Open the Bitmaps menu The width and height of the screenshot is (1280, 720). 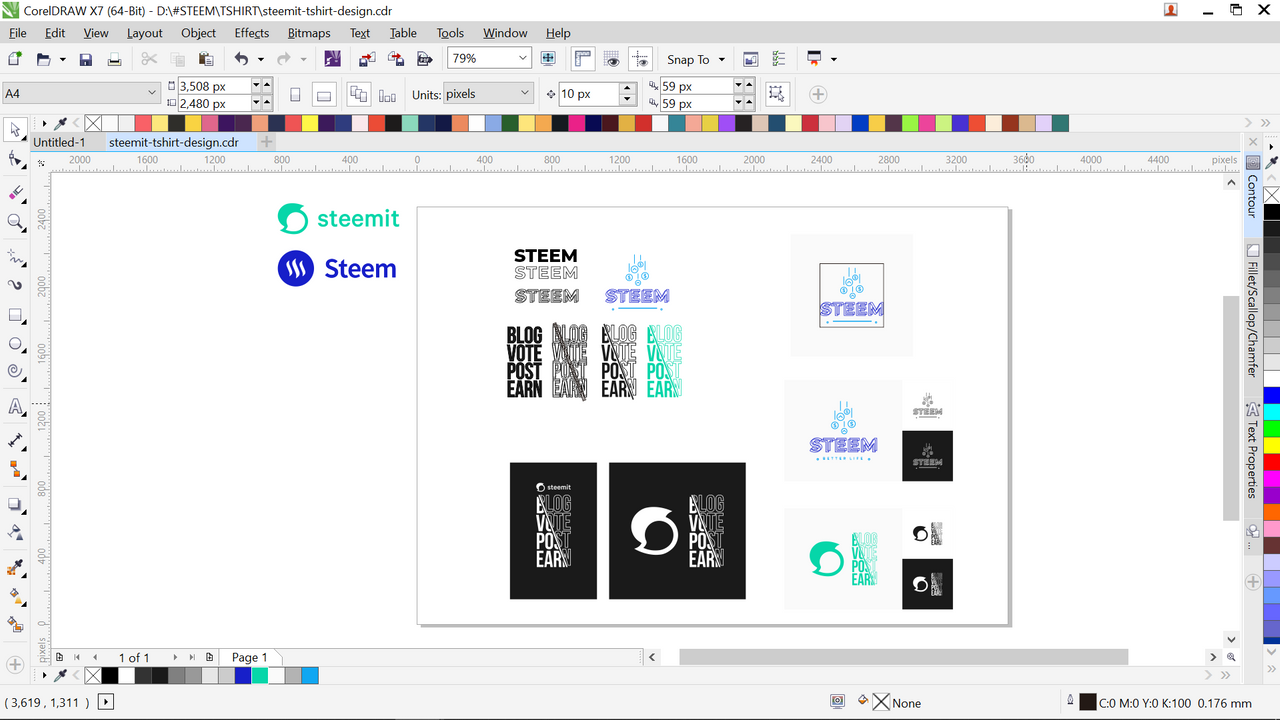(x=309, y=33)
